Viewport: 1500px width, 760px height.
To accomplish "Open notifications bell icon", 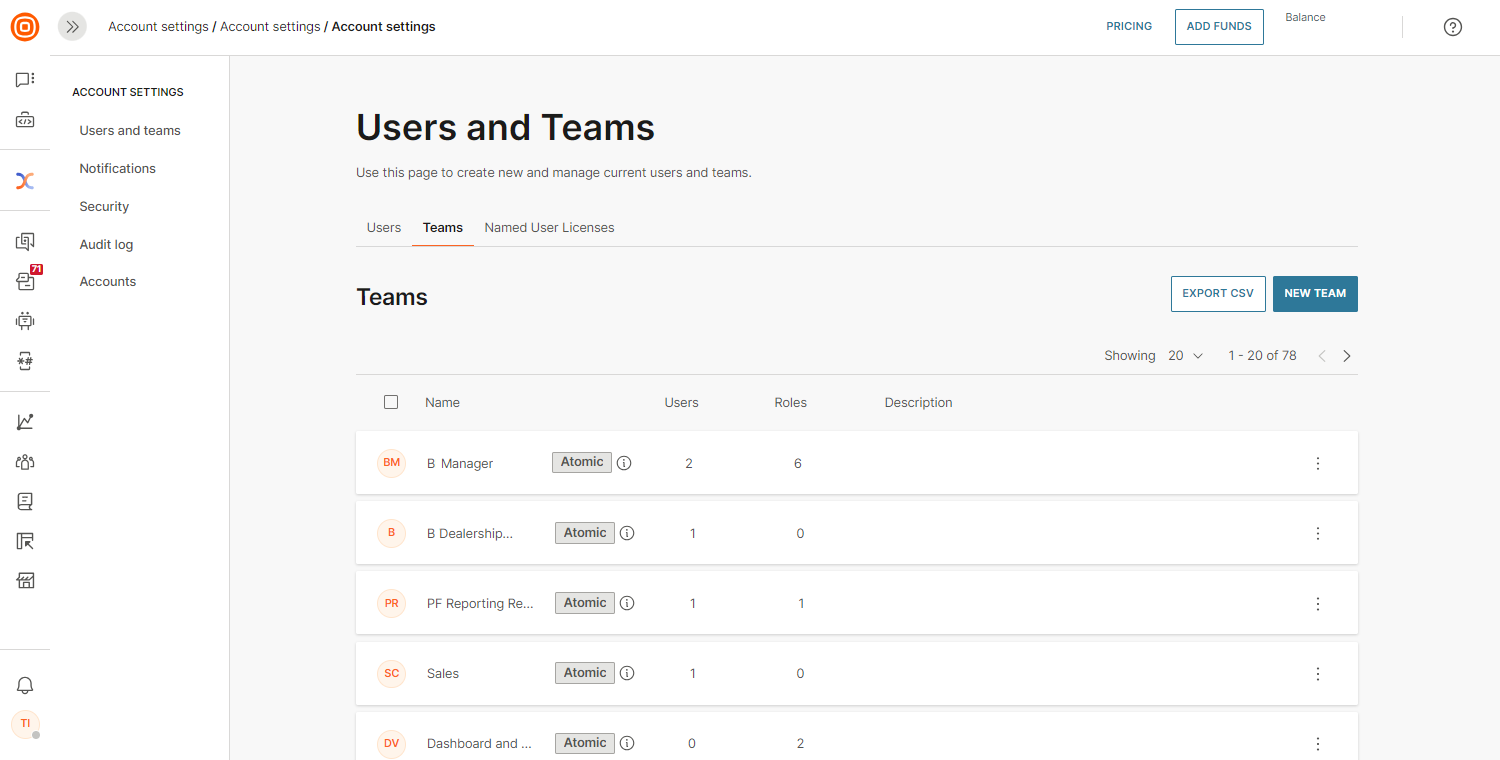I will (x=25, y=685).
